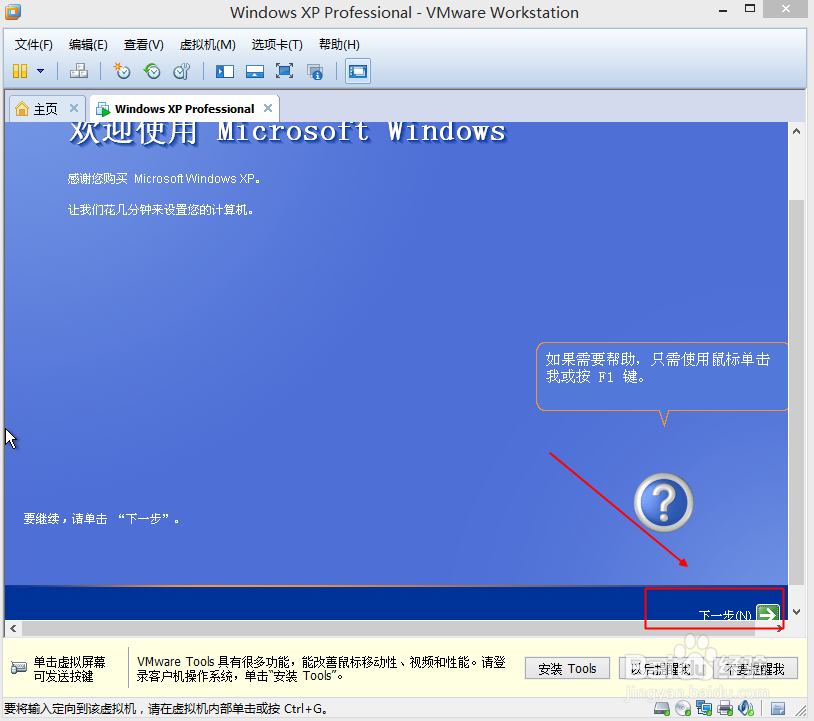Screen dimensions: 814x721
Task: Click the 单击虚拟屏幕可发送按键 hint text
Action: click(70, 669)
